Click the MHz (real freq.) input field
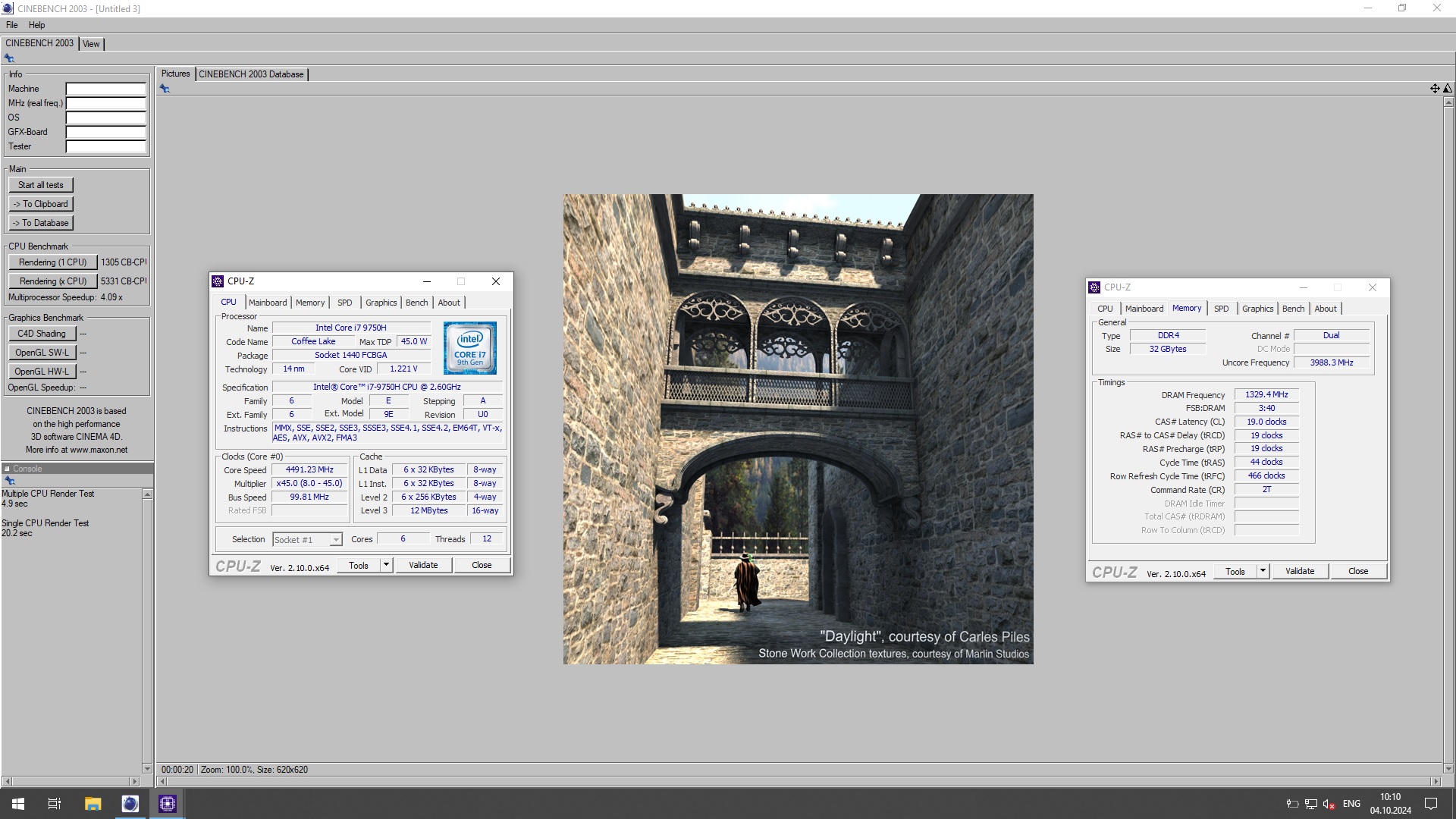Image resolution: width=1456 pixels, height=819 pixels. [105, 103]
